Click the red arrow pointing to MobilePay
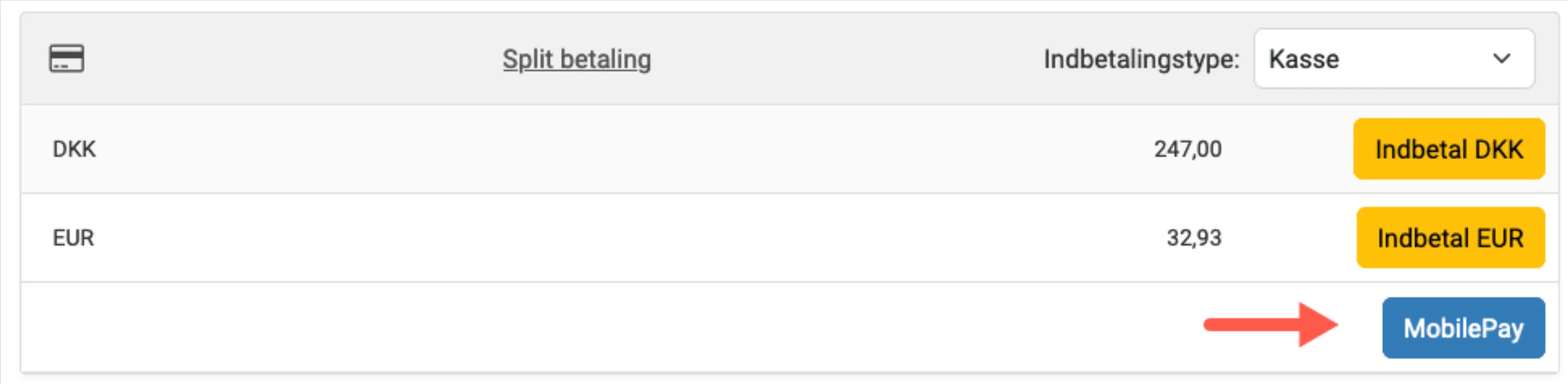Screen dimensions: 1568x384 (1270, 324)
